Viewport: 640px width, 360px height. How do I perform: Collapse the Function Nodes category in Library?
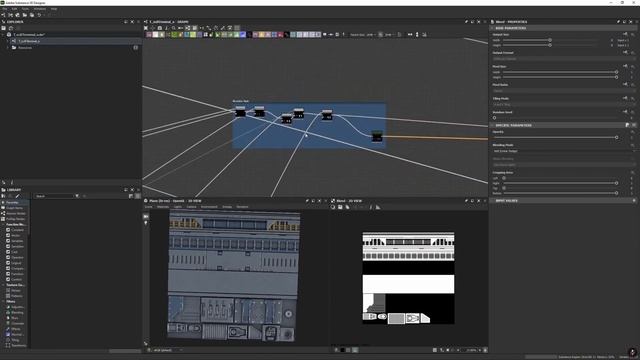[3, 224]
